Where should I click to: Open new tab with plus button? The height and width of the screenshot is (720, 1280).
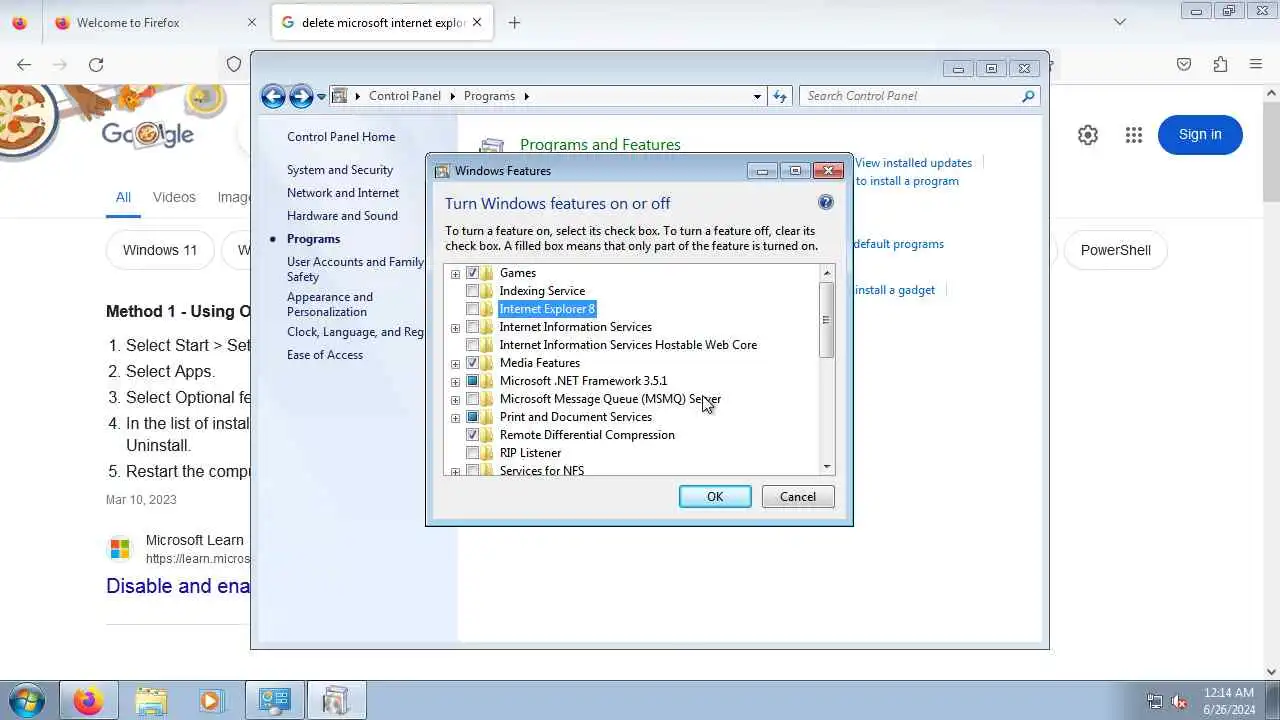(514, 22)
